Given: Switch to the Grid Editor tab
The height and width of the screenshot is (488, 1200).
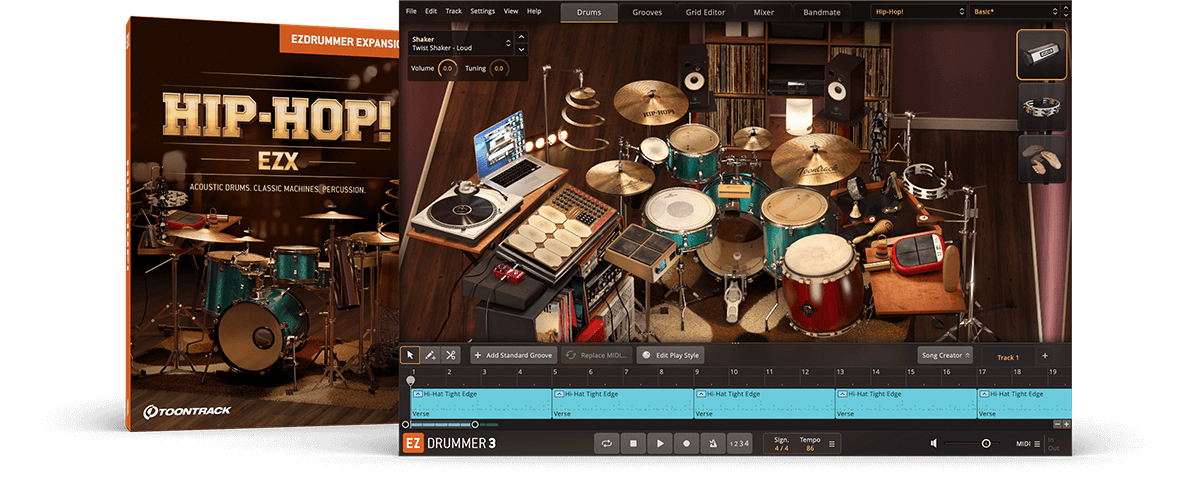Looking at the screenshot, I should [707, 12].
